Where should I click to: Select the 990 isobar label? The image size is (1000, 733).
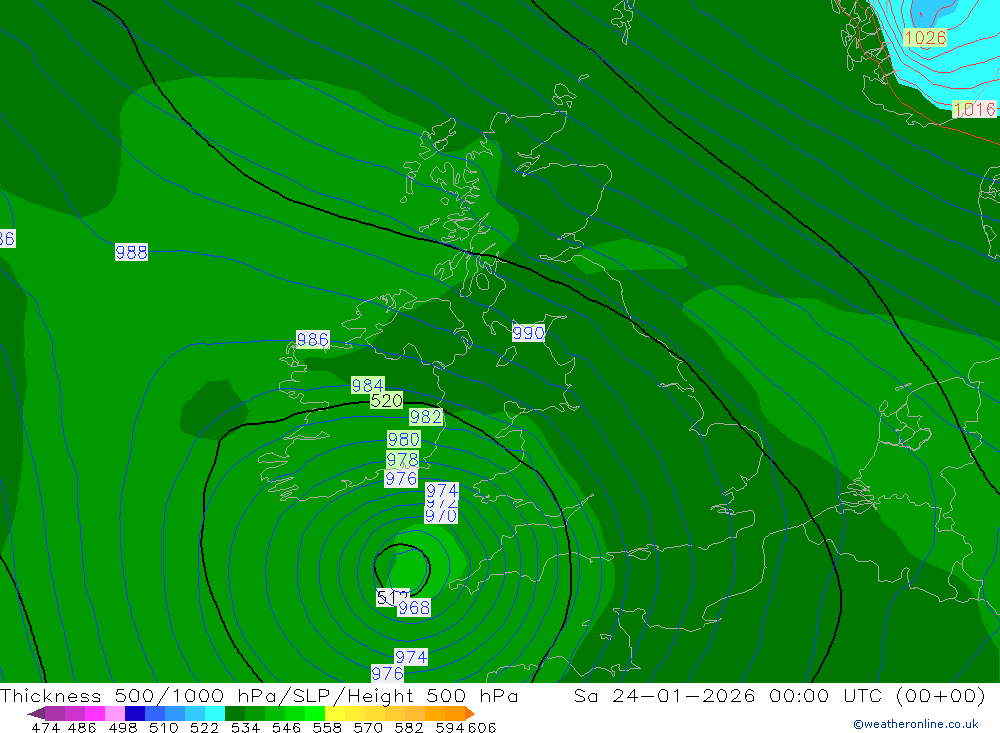(x=529, y=333)
